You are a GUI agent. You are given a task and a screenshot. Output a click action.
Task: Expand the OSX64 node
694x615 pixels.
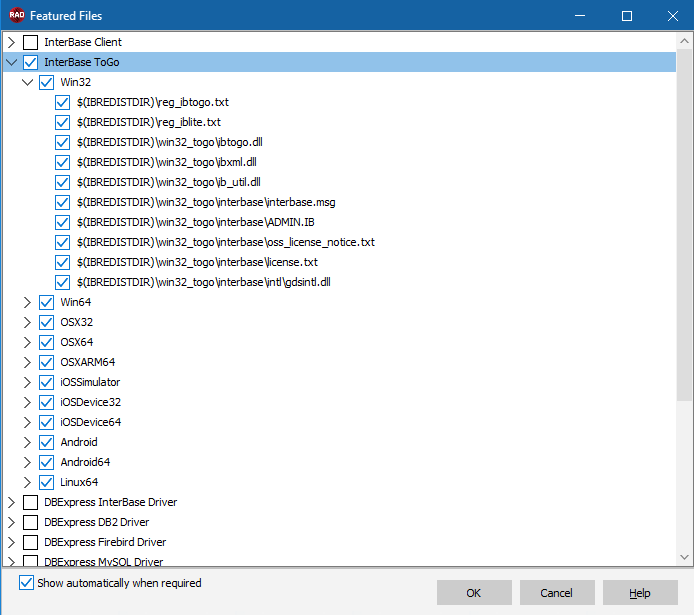pos(27,342)
